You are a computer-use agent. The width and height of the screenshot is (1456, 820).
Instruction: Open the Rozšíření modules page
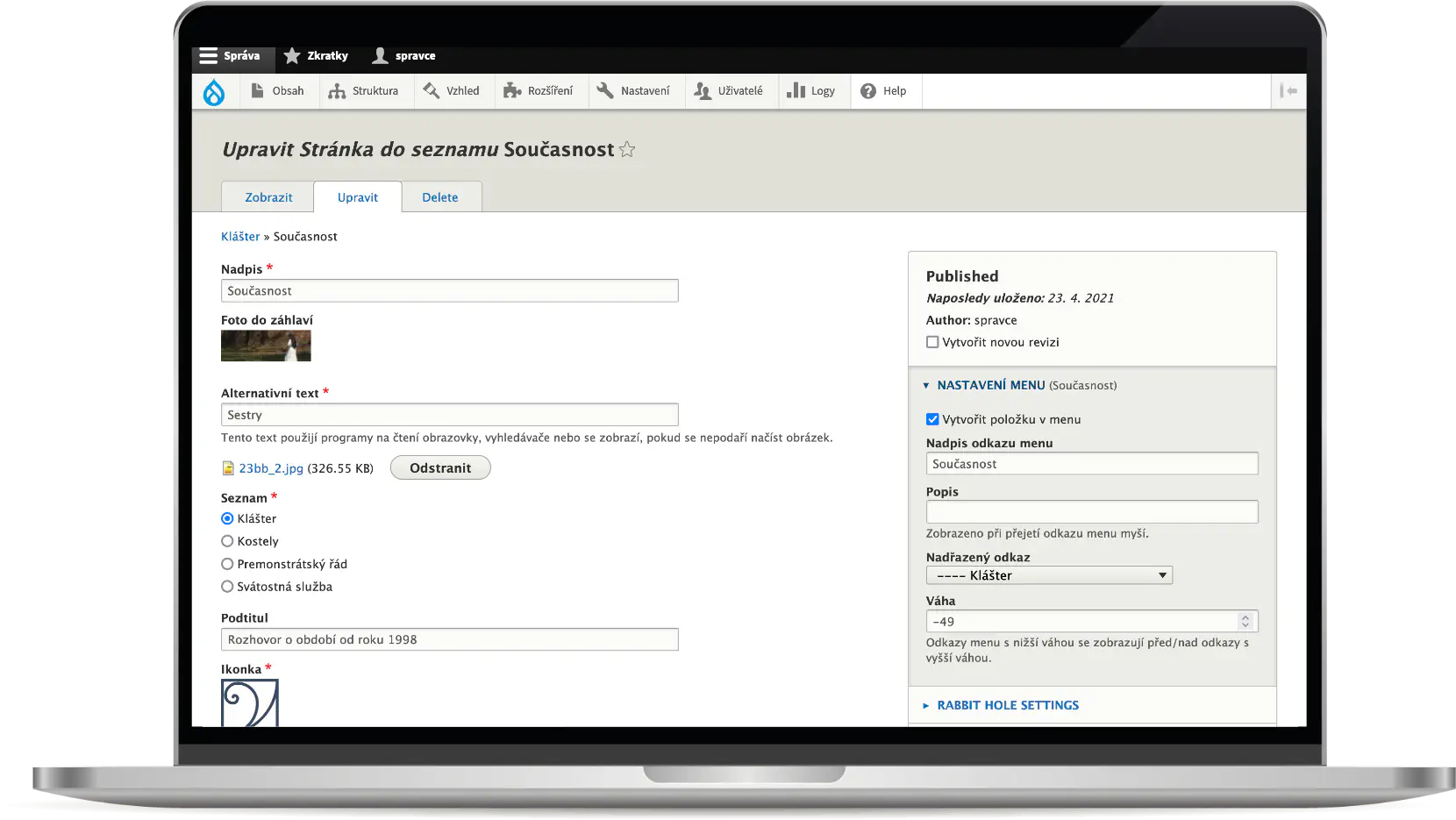coord(538,91)
